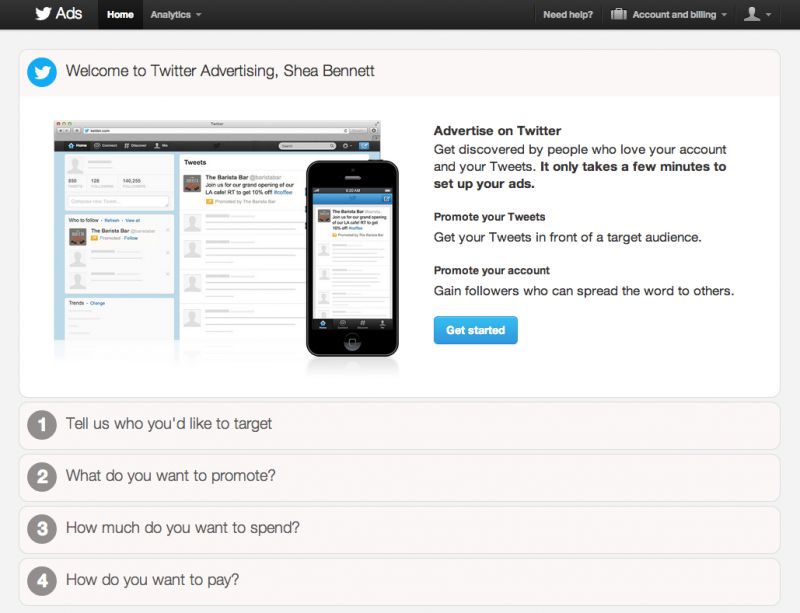
Task: Click the user menu dropdown arrow
Action: coord(769,15)
